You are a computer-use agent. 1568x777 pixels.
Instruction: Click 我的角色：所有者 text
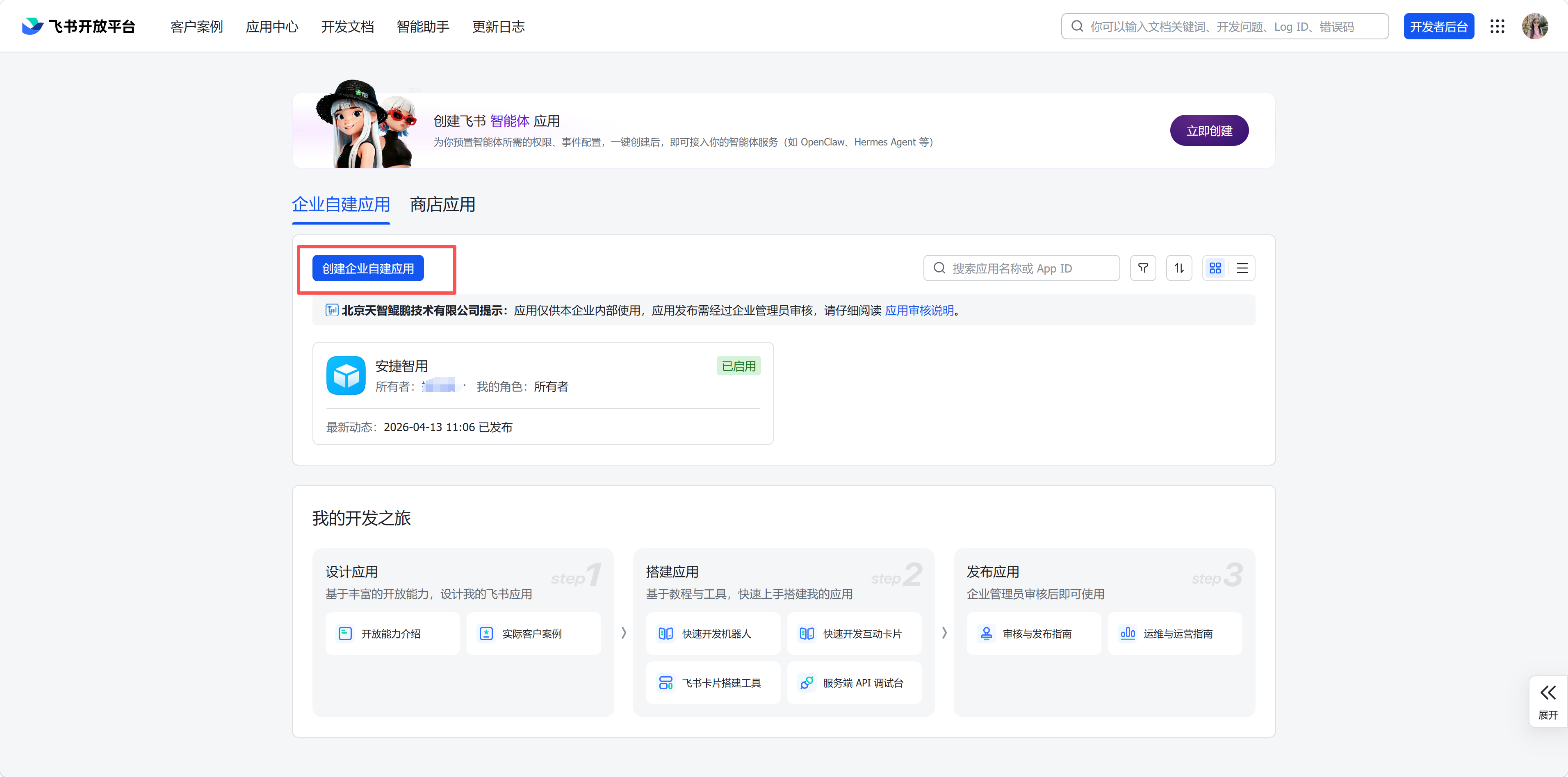click(x=522, y=386)
